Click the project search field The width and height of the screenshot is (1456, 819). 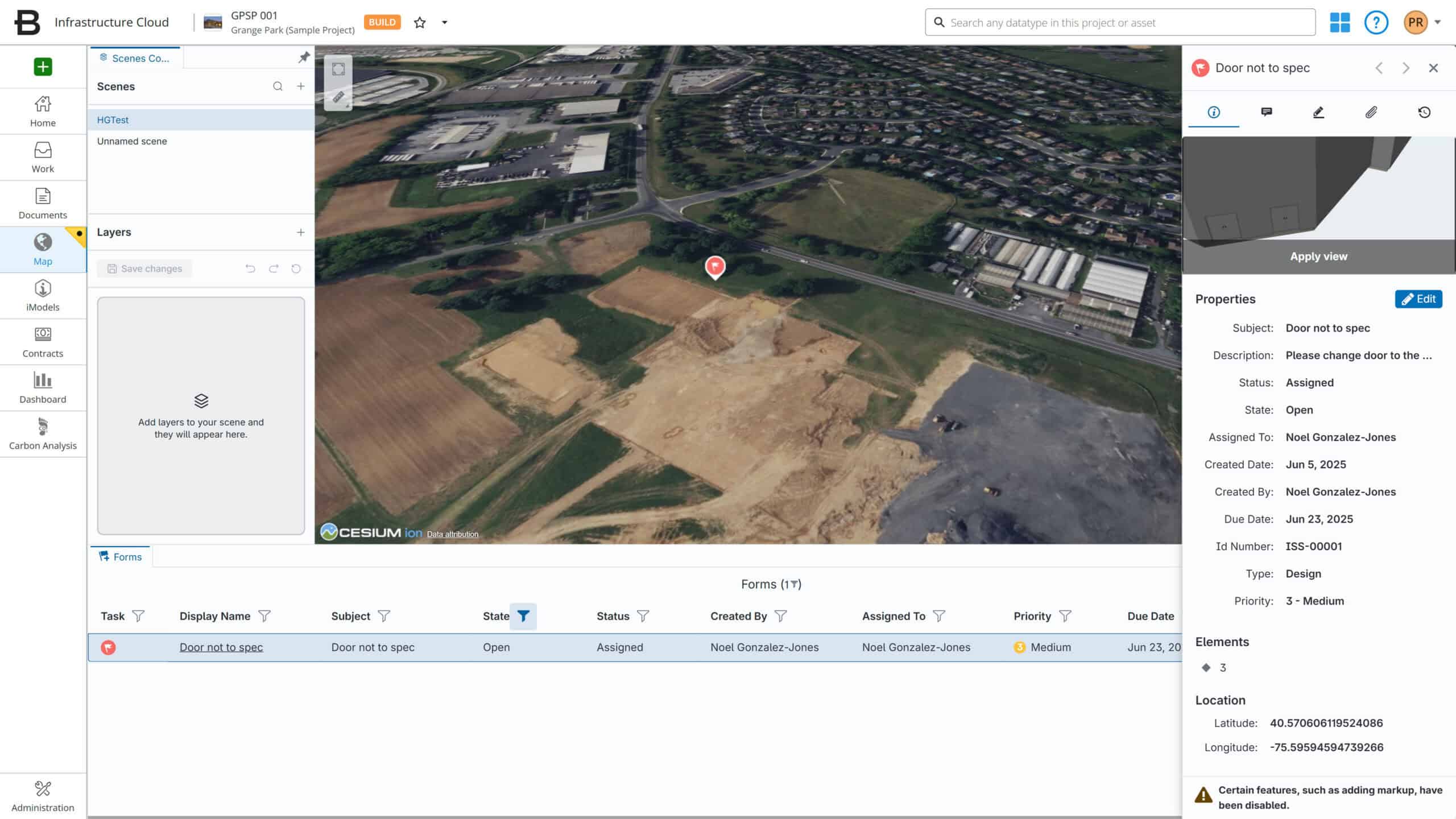click(x=1120, y=23)
